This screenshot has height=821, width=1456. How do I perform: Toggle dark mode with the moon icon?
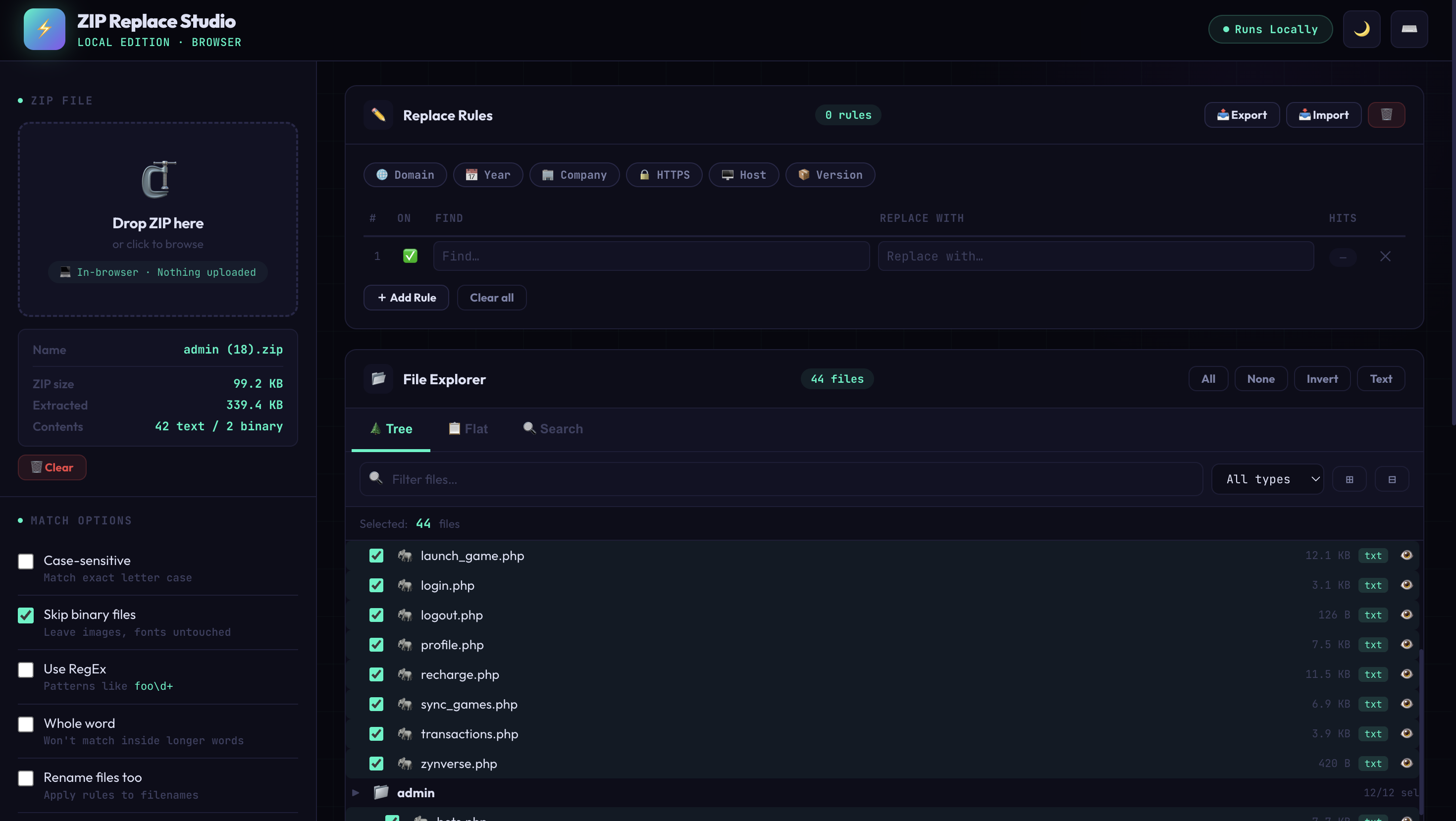pyautogui.click(x=1361, y=29)
